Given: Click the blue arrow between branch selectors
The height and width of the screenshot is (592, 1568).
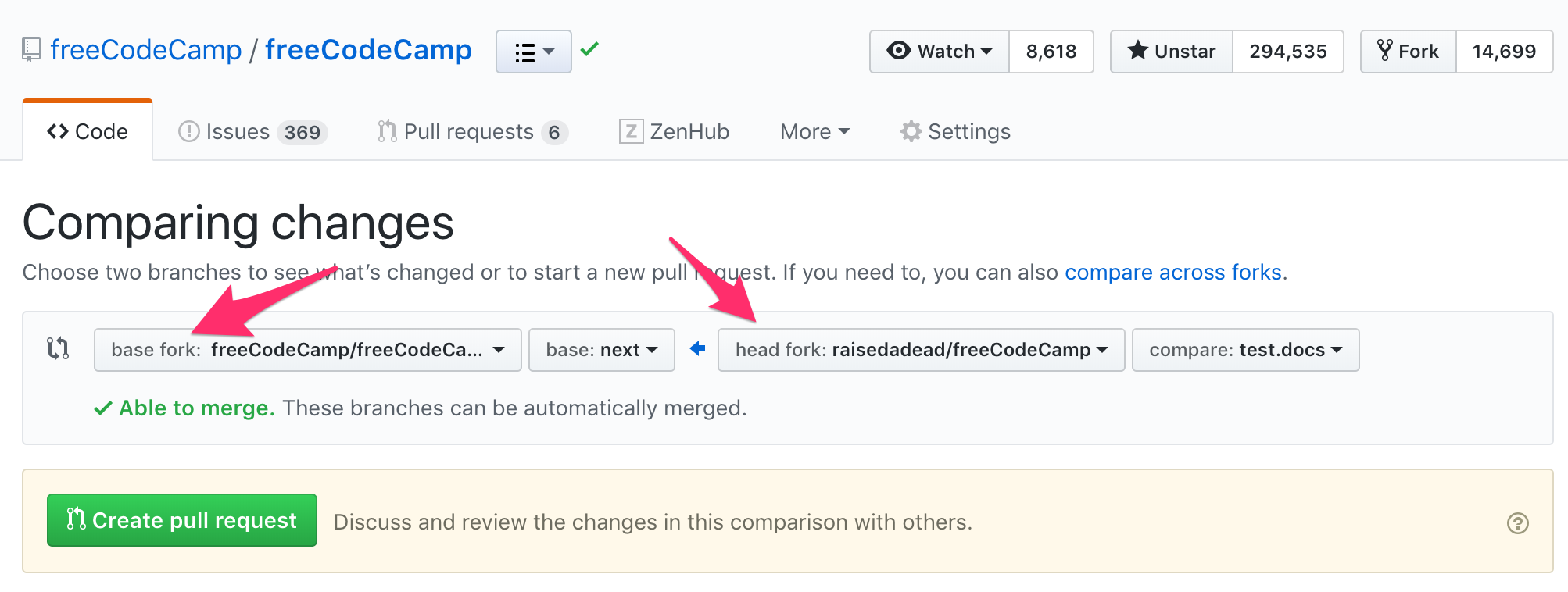Looking at the screenshot, I should [x=696, y=350].
